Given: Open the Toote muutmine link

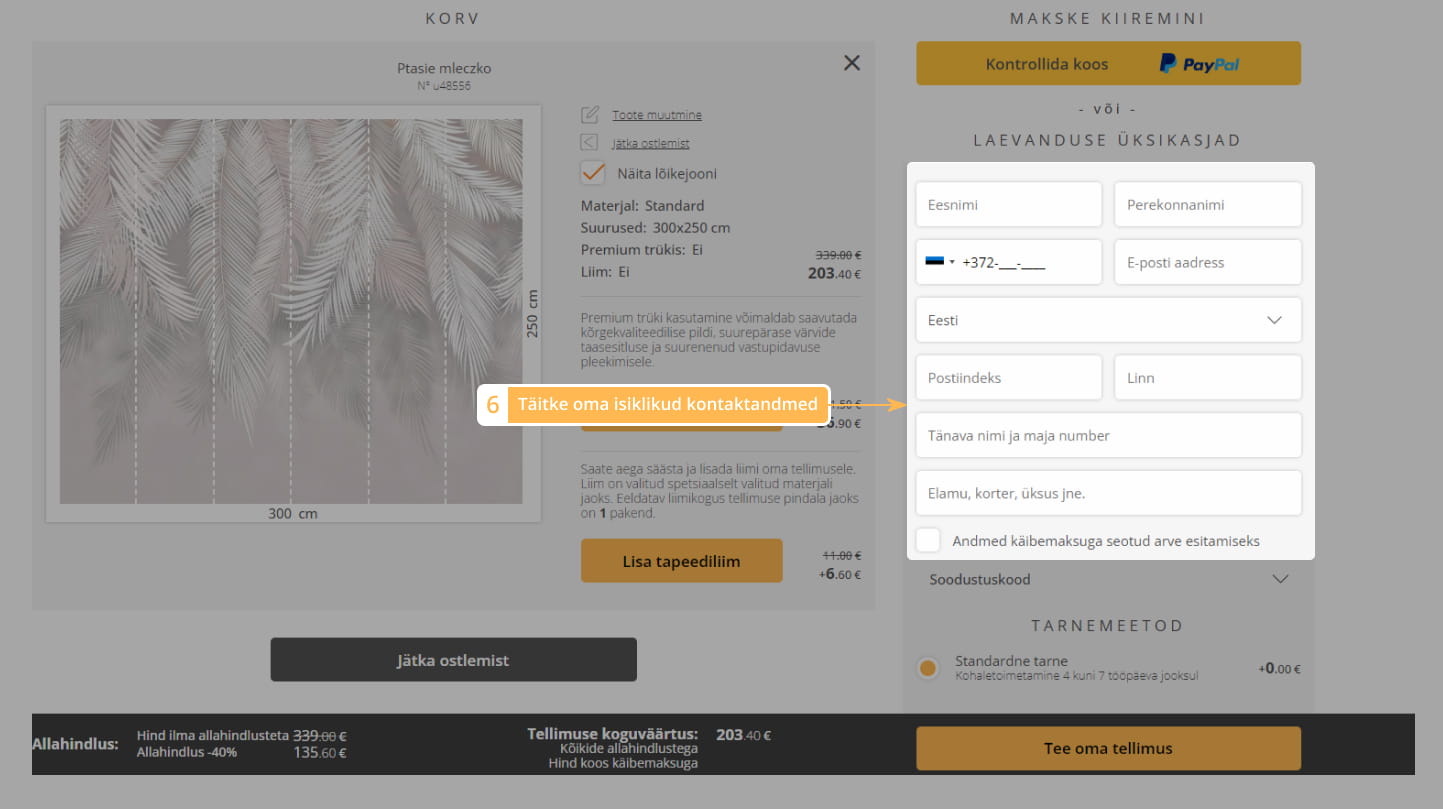Looking at the screenshot, I should pyautogui.click(x=656, y=115).
